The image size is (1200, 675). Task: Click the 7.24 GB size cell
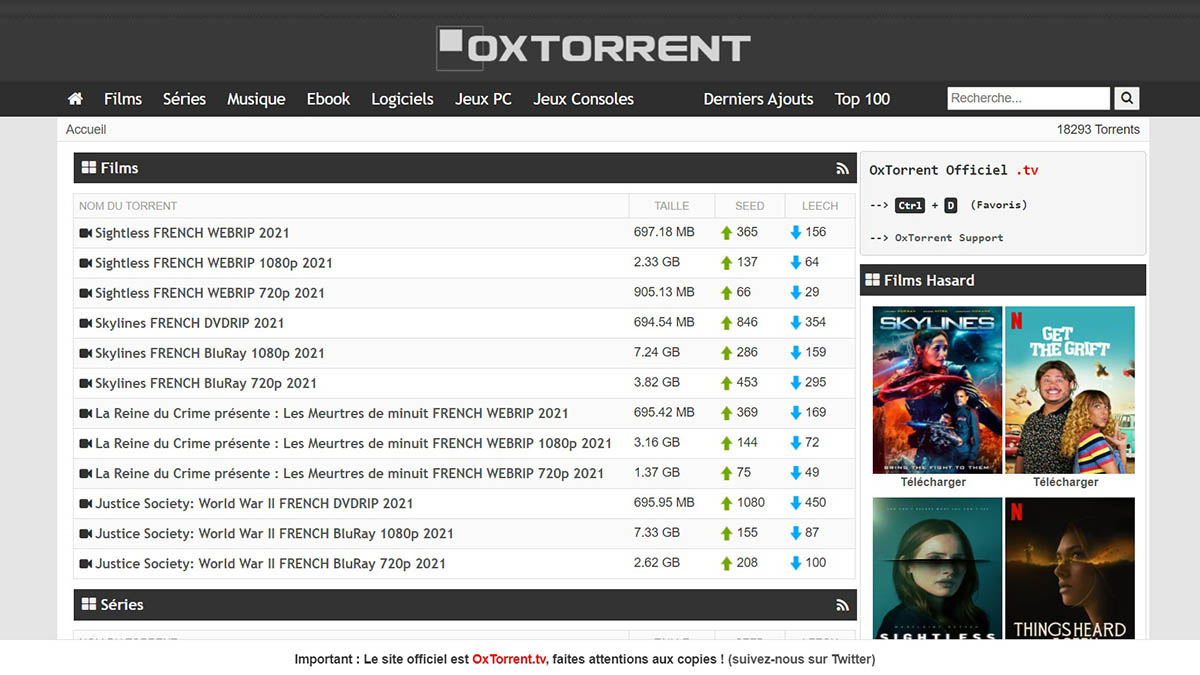657,352
